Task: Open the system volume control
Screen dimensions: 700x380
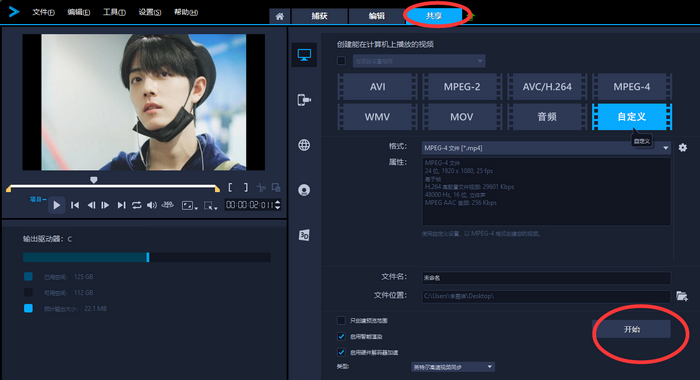Action: coord(152,205)
